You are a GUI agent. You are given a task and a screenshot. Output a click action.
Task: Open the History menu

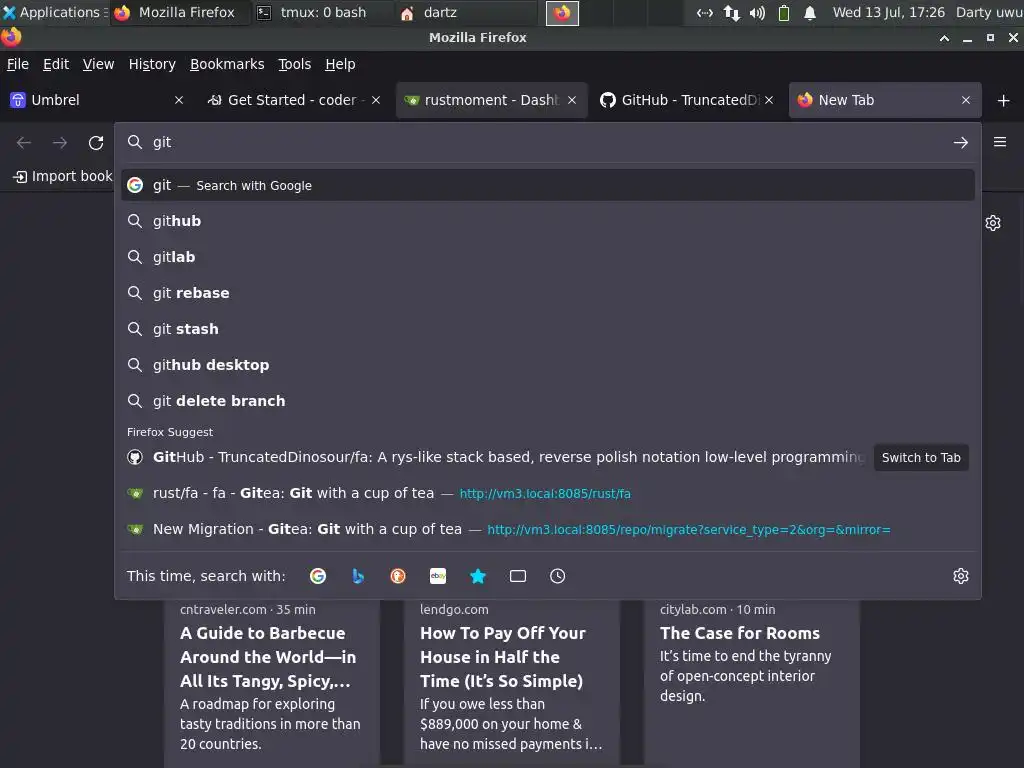coord(152,64)
